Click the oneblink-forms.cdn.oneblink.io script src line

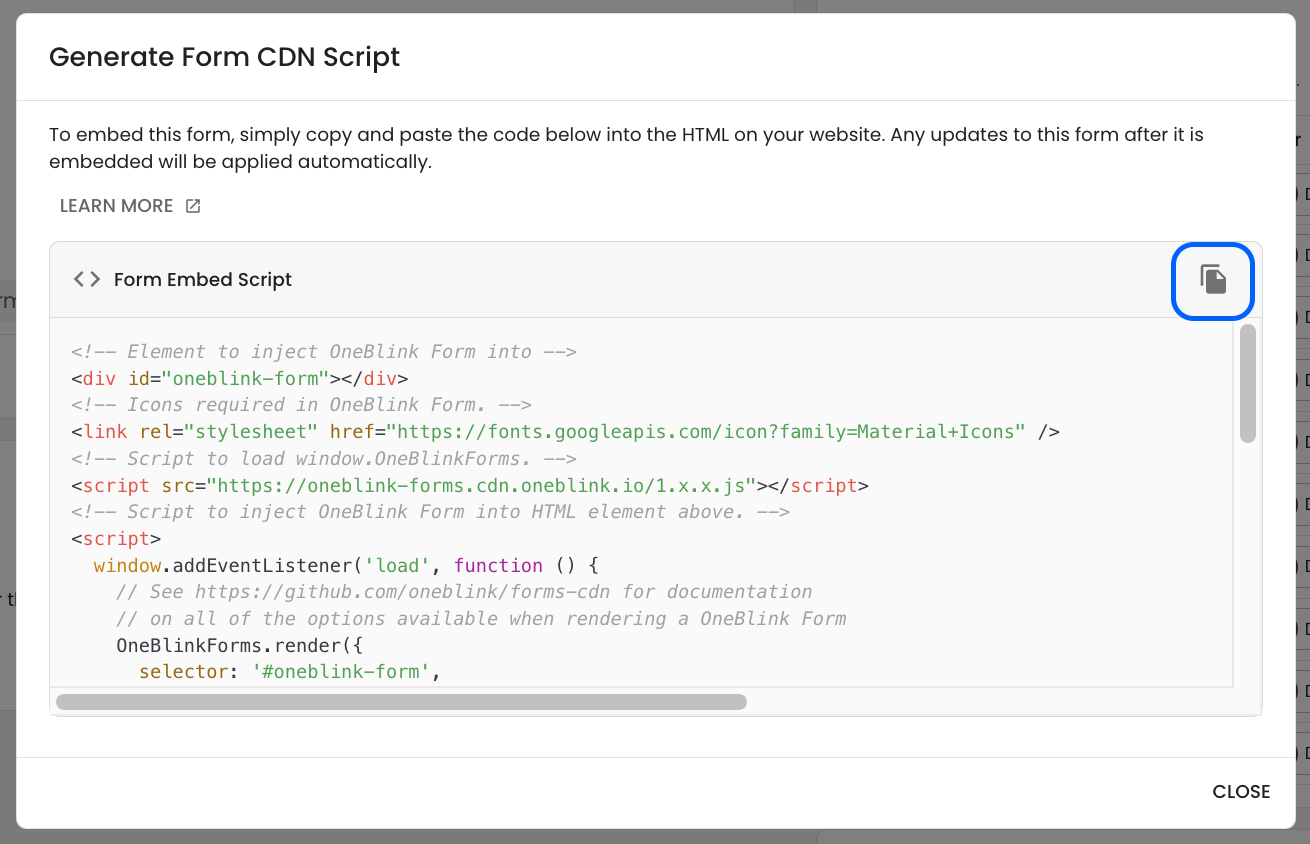pos(470,486)
